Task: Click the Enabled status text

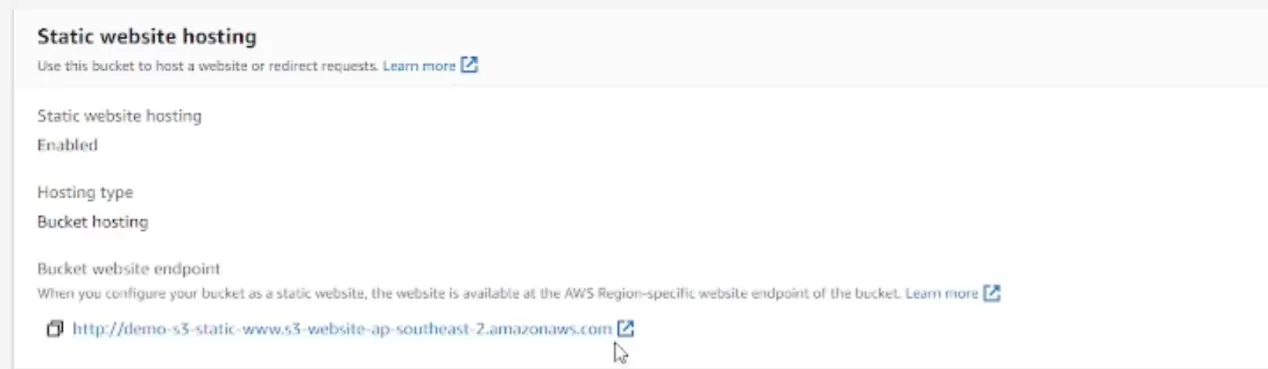Action: tap(67, 145)
